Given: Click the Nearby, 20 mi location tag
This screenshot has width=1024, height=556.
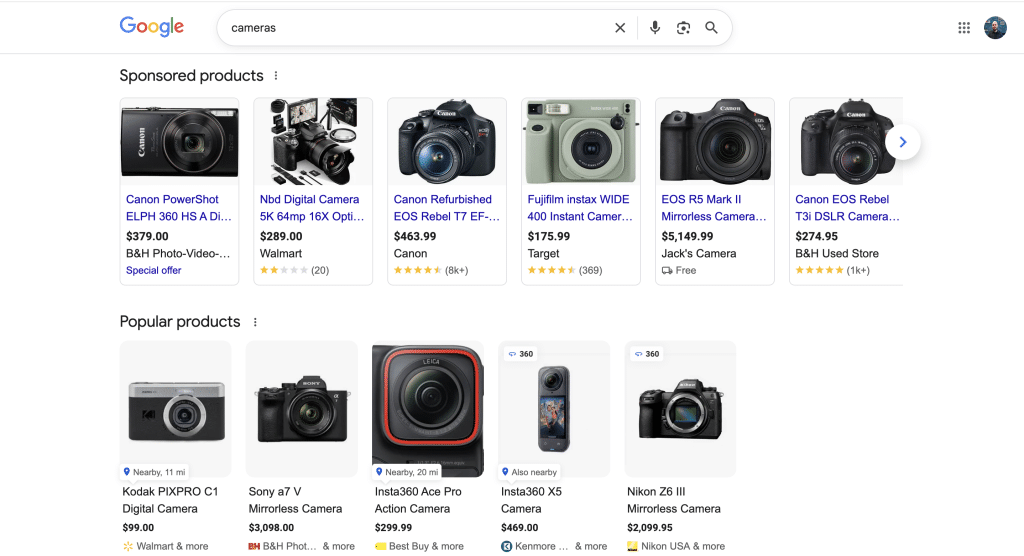Looking at the screenshot, I should click(407, 472).
